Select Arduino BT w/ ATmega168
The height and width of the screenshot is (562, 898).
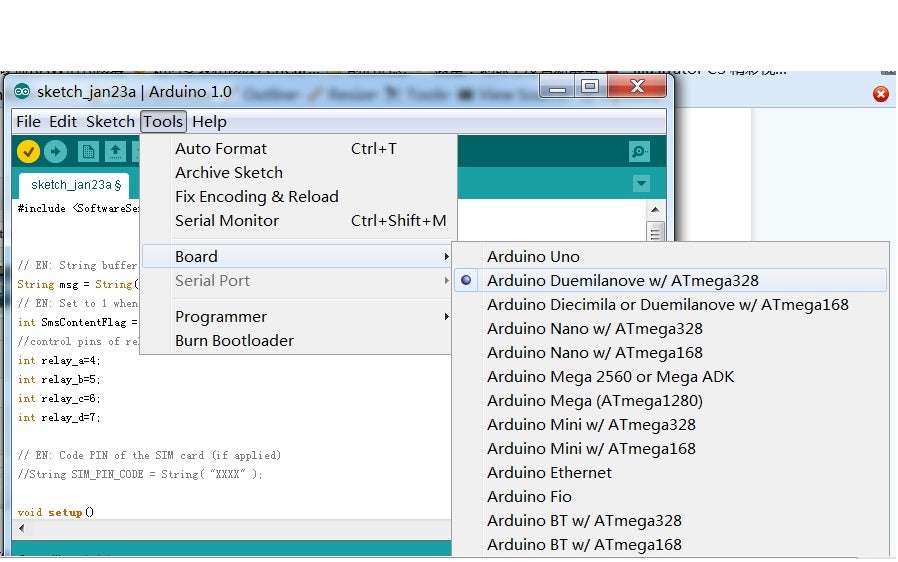click(670, 545)
